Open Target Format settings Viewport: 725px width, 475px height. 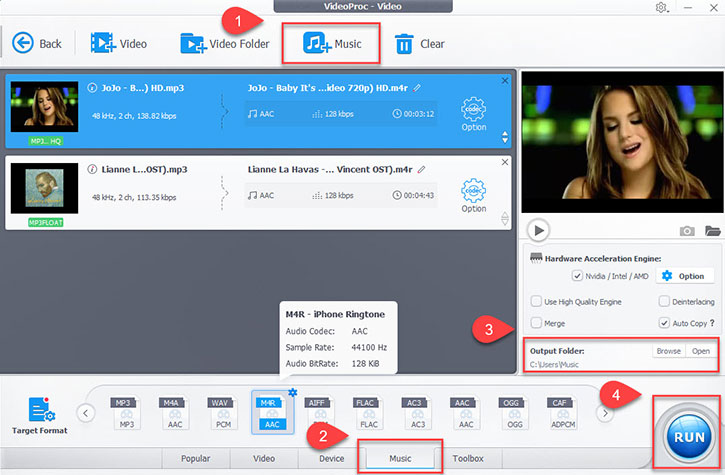[x=40, y=416]
